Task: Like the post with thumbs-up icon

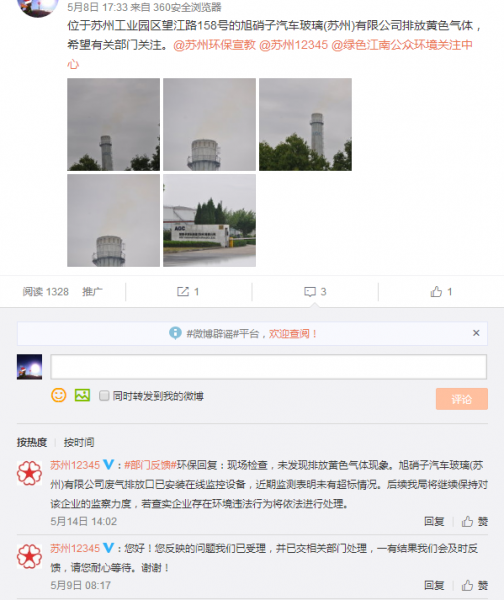Action: click(x=436, y=292)
